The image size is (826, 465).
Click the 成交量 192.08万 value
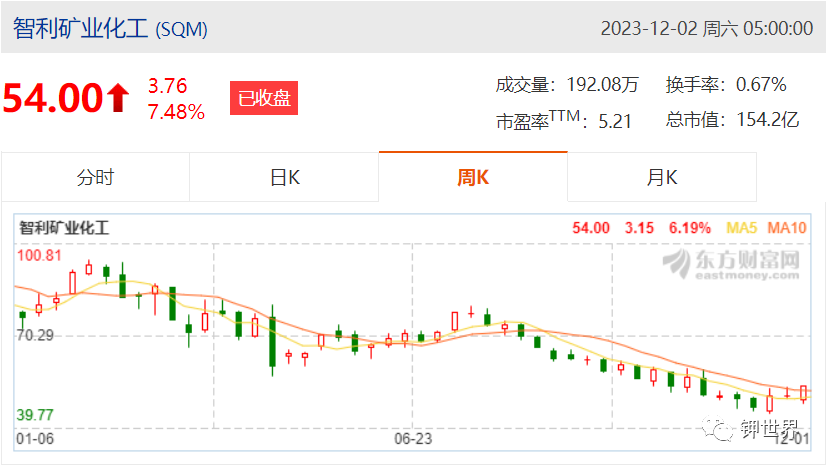(602, 84)
